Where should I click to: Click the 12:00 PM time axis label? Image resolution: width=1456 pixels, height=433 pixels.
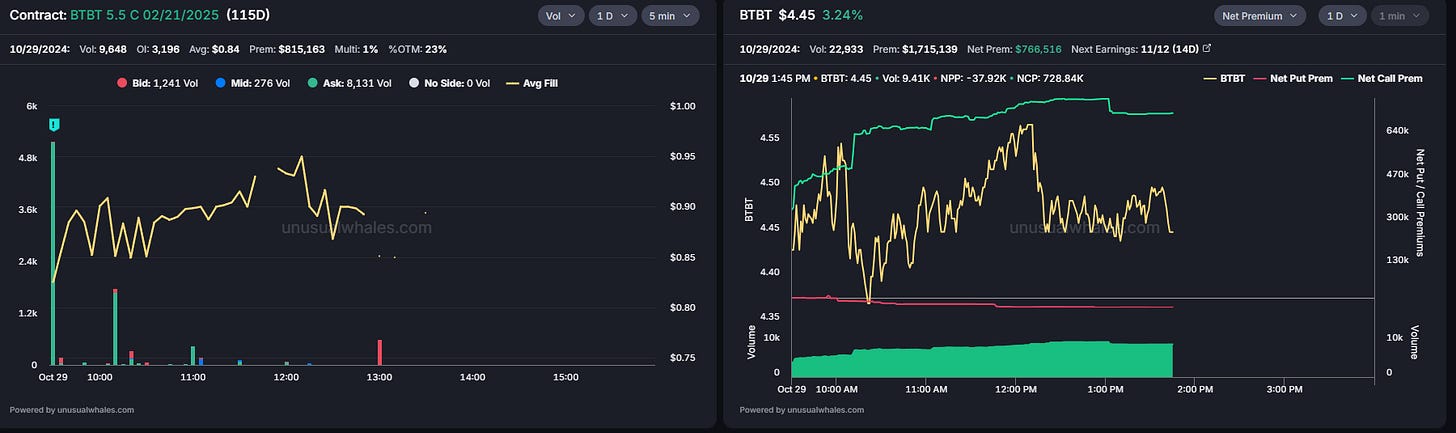click(x=1016, y=388)
